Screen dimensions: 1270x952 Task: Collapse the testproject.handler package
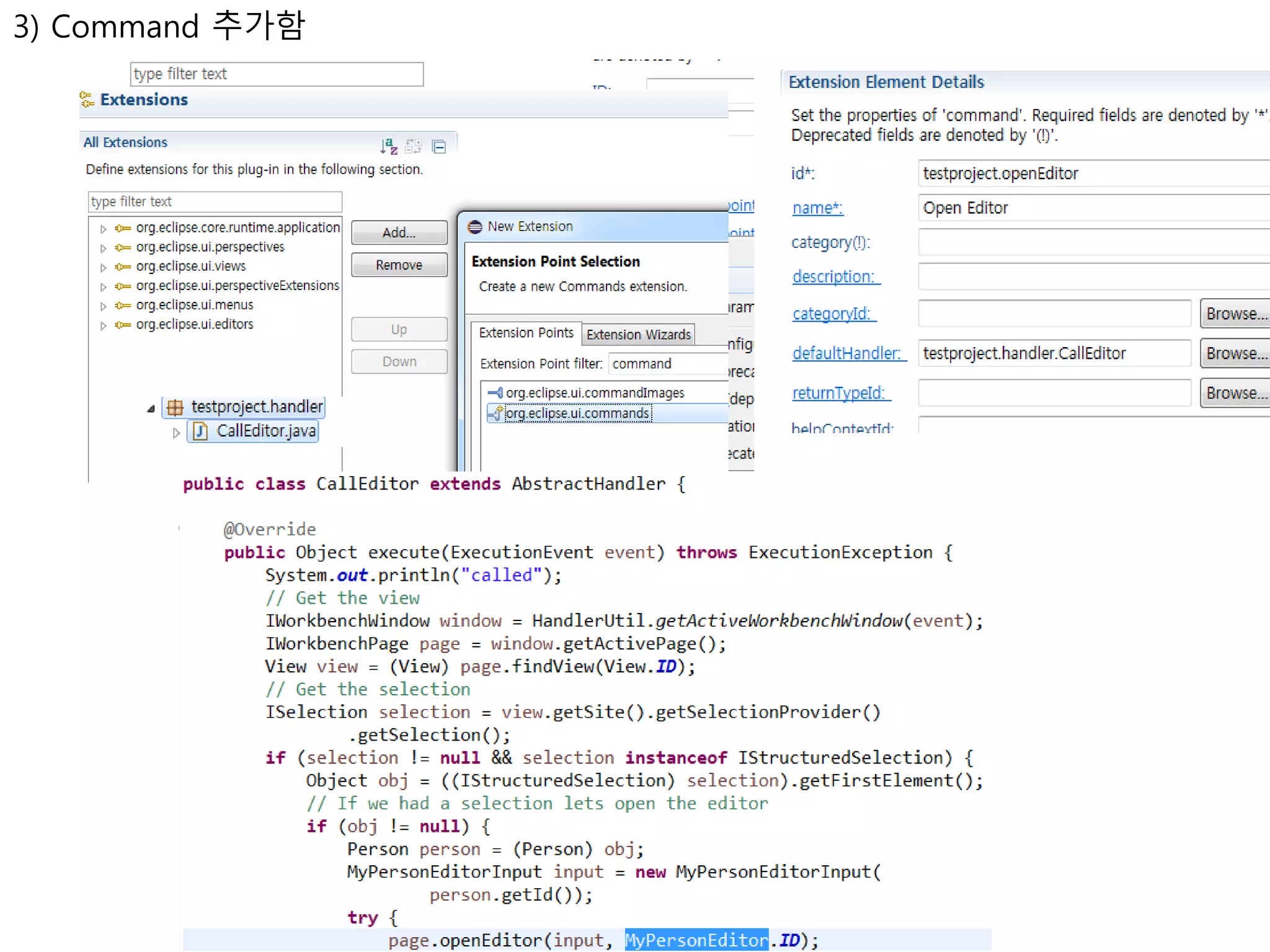(151, 408)
